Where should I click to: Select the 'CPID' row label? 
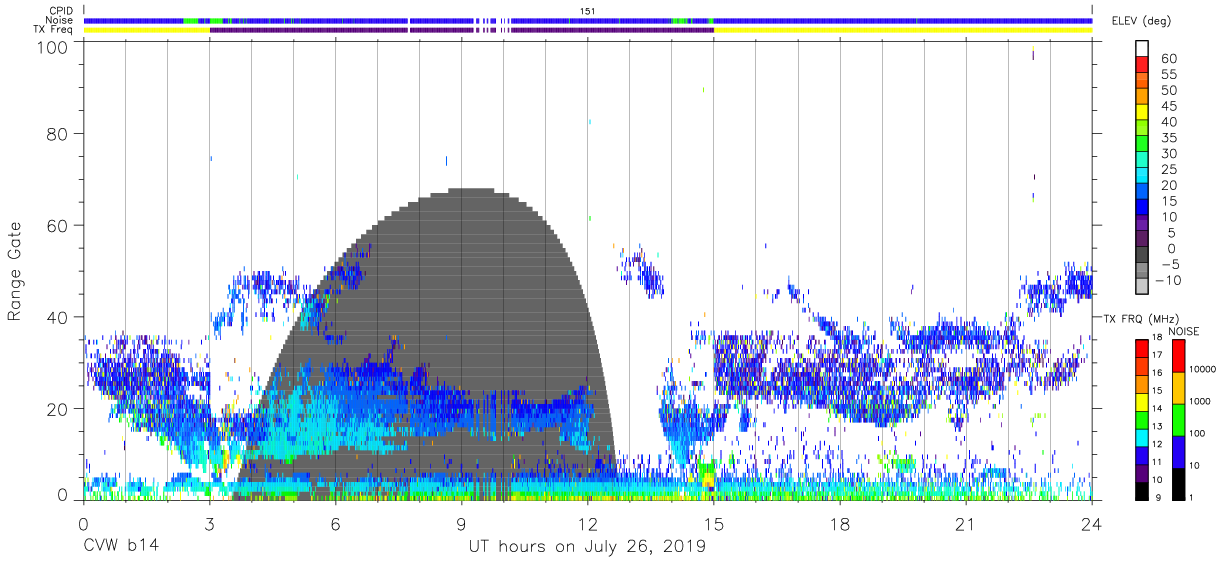(61, 10)
